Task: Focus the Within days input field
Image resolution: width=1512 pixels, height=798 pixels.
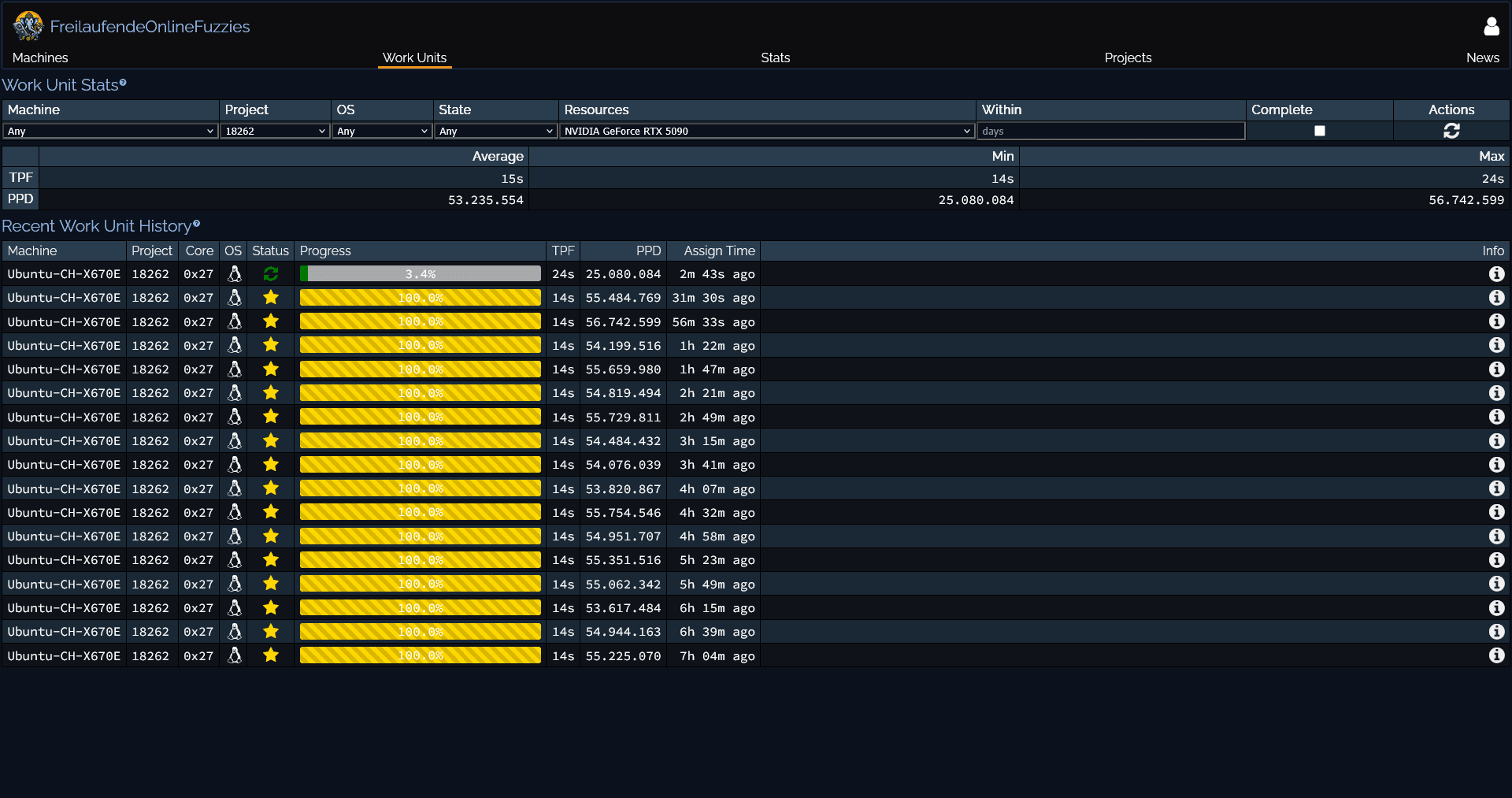Action: (1110, 131)
